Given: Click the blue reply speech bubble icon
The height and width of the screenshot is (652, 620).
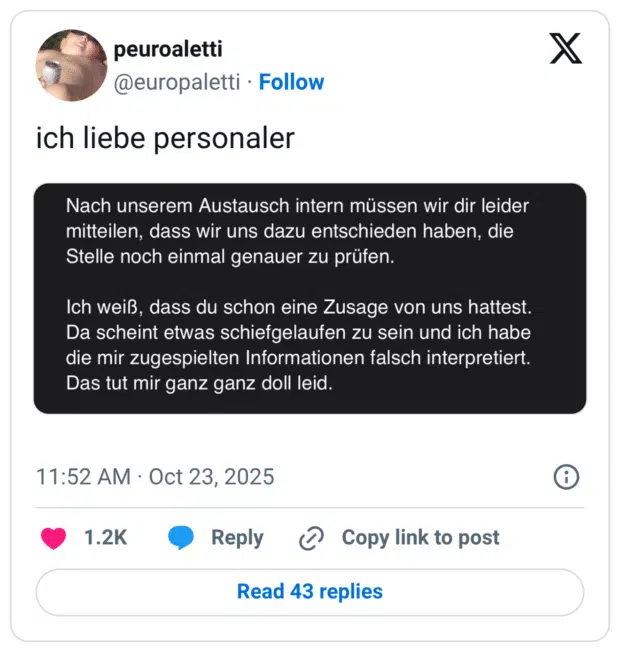Looking at the screenshot, I should click(x=181, y=538).
